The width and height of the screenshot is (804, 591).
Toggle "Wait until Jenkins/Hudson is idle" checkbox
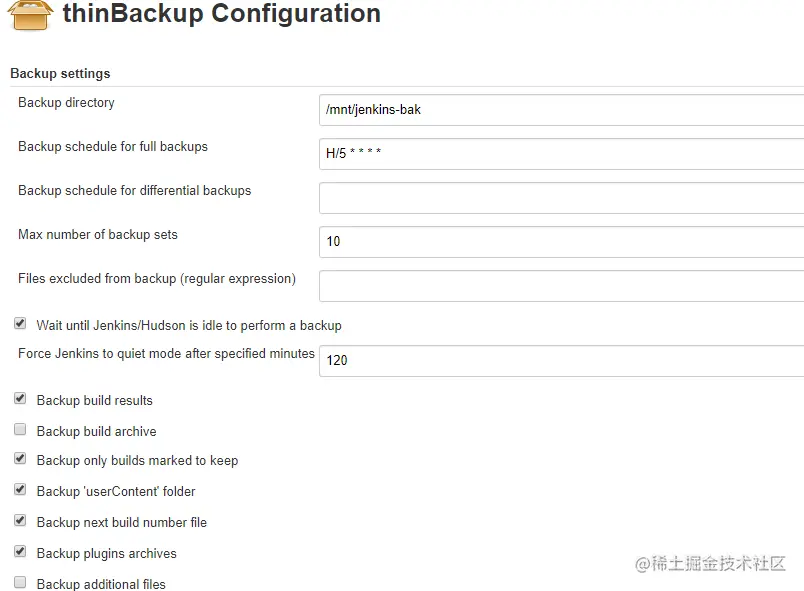tap(19, 322)
